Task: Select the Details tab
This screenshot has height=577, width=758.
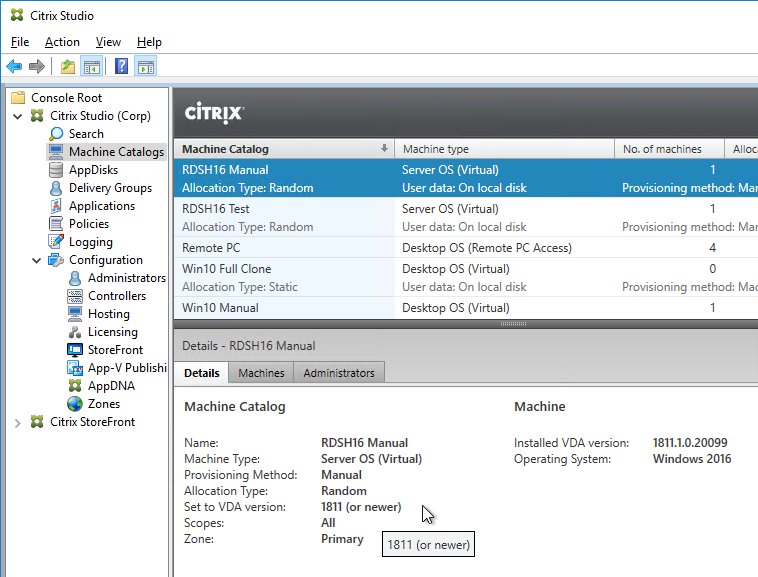Action: click(202, 373)
